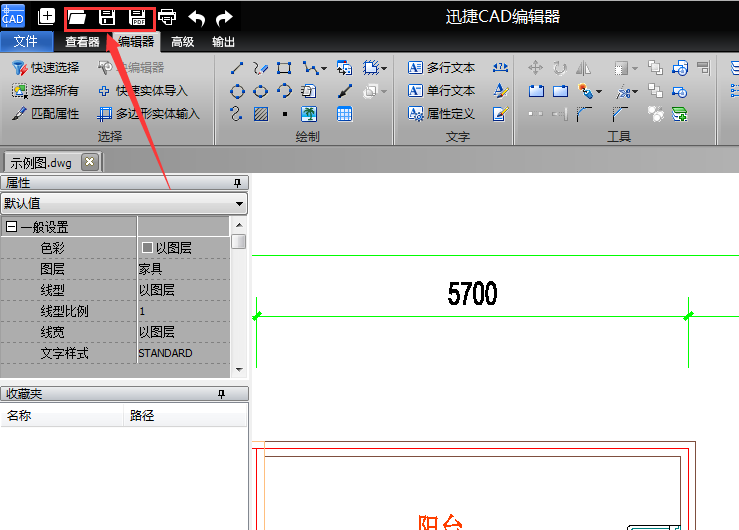The width and height of the screenshot is (739, 530).
Task: Click the Undo arrow icon
Action: point(196,17)
